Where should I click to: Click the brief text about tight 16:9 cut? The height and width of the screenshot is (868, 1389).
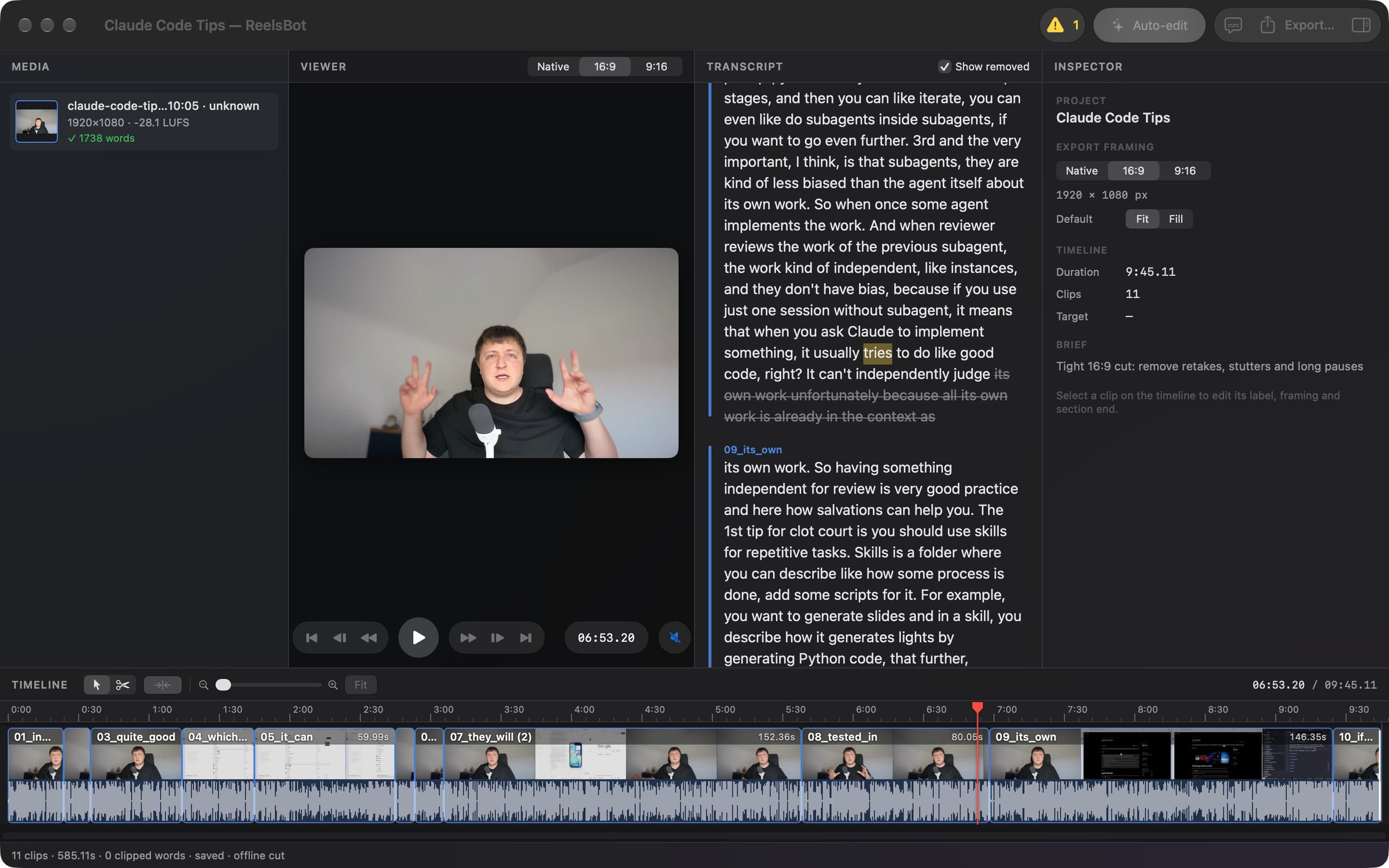click(x=1209, y=366)
